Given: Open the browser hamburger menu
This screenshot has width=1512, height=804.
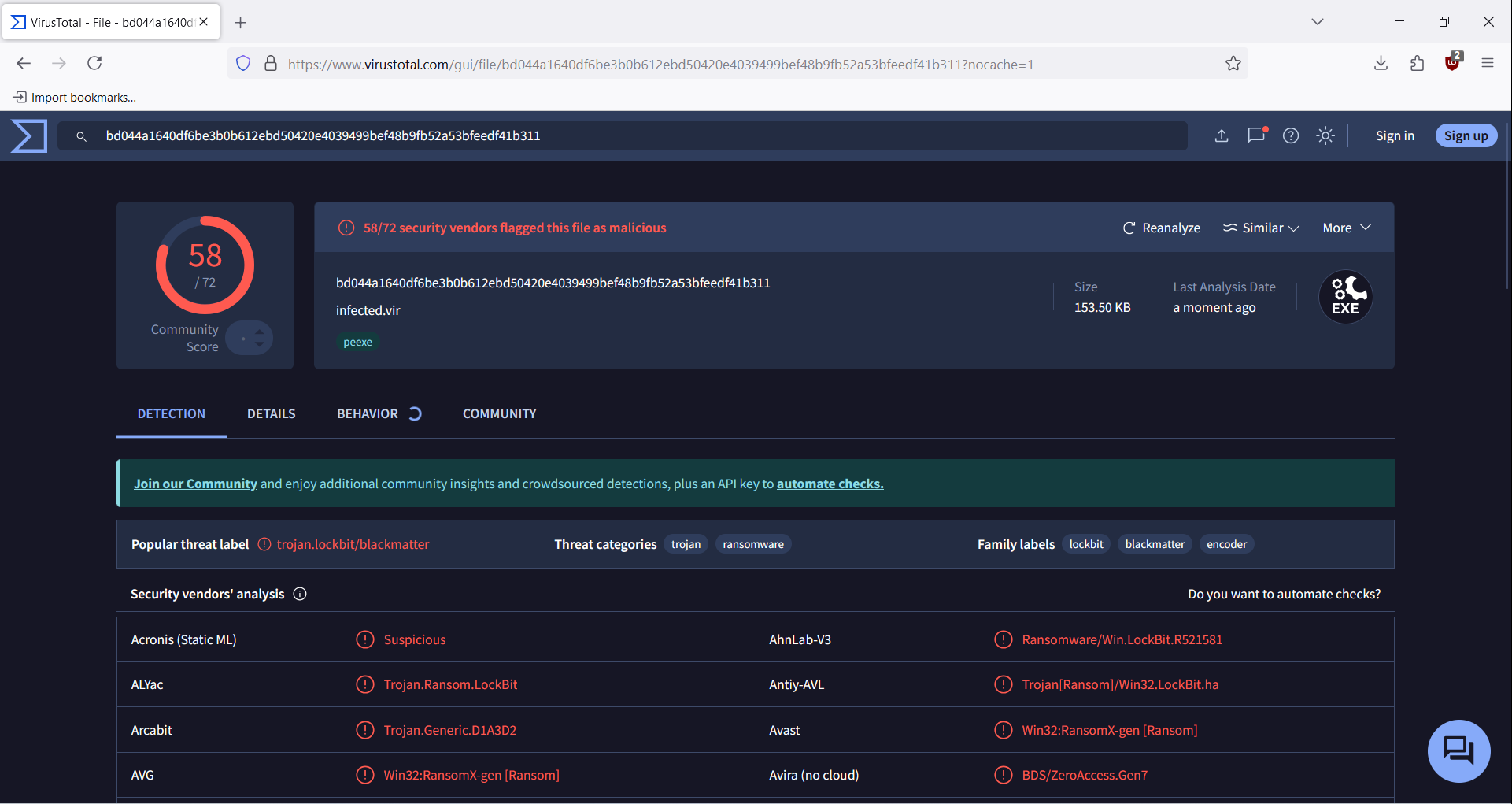Looking at the screenshot, I should coord(1488,63).
